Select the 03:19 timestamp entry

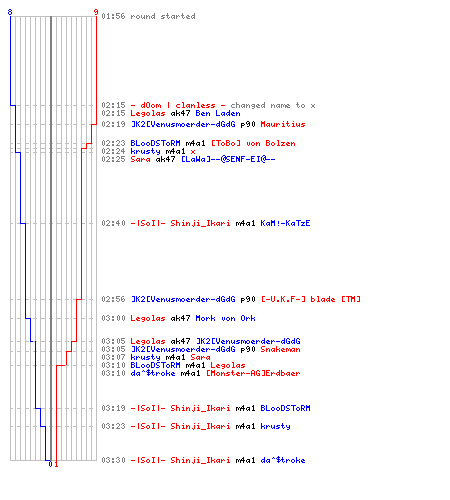tap(113, 408)
